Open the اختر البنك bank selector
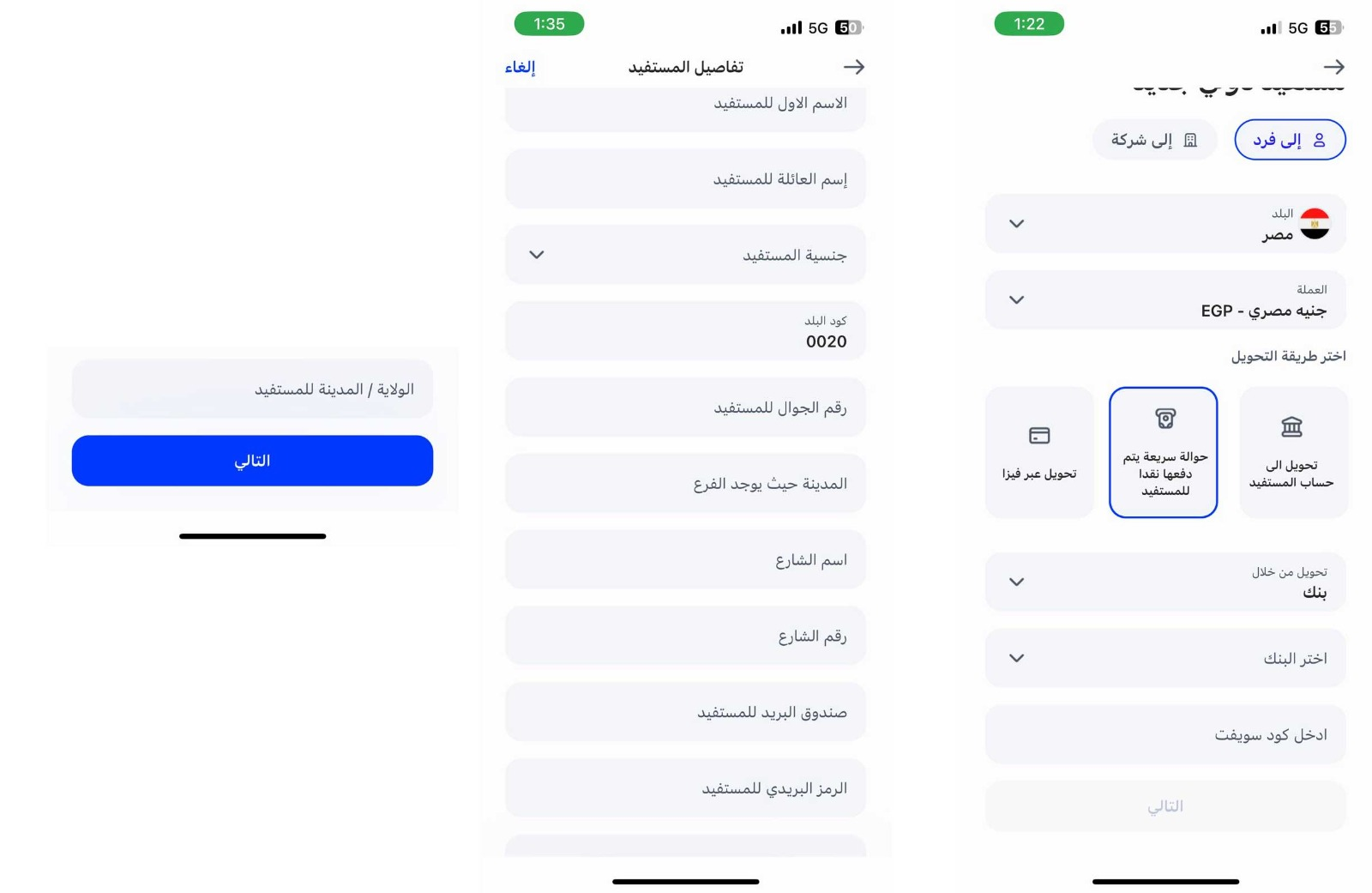 1164,658
